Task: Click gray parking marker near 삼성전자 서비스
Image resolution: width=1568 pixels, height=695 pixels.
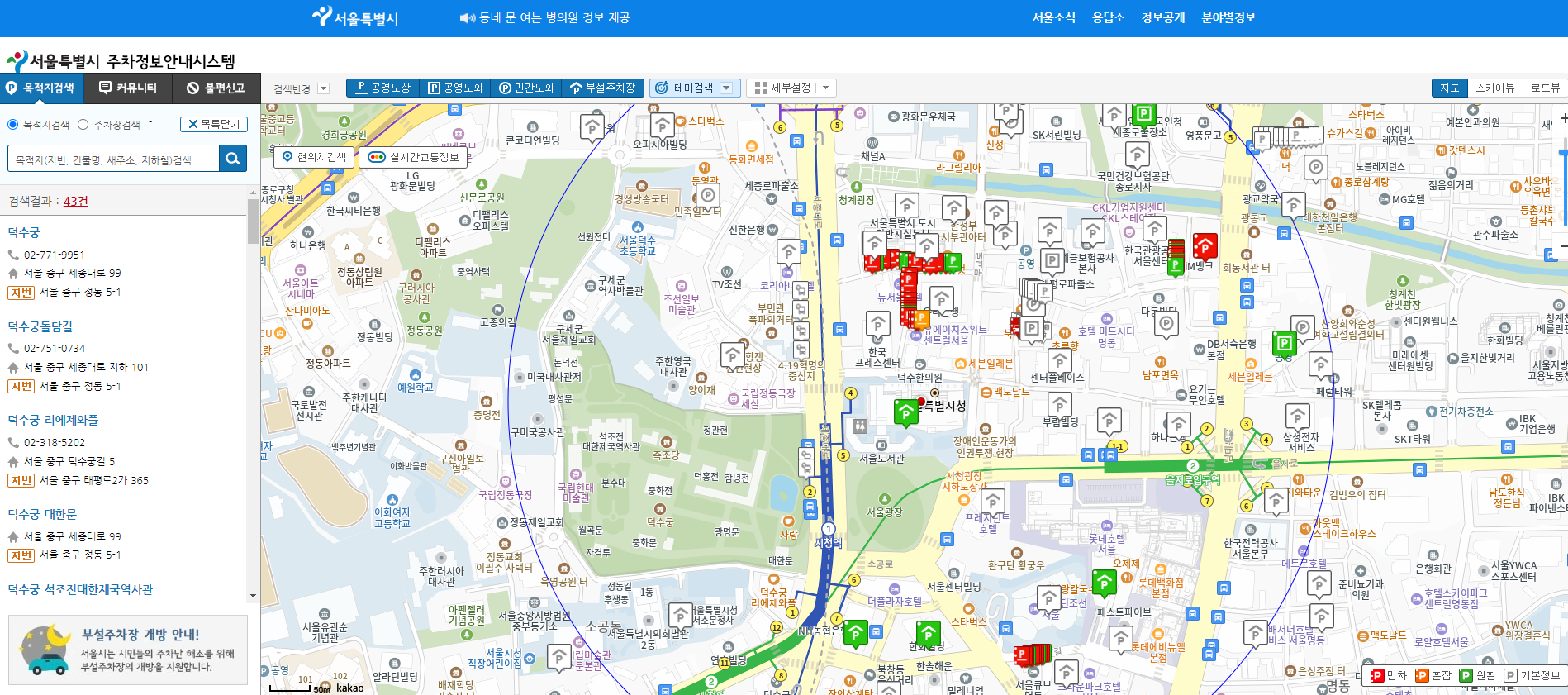Action: pyautogui.click(x=1298, y=417)
